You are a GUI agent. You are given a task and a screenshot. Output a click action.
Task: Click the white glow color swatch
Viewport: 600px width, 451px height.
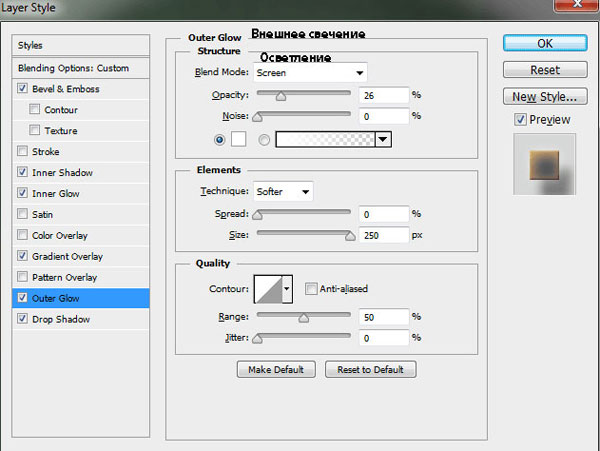pos(239,140)
